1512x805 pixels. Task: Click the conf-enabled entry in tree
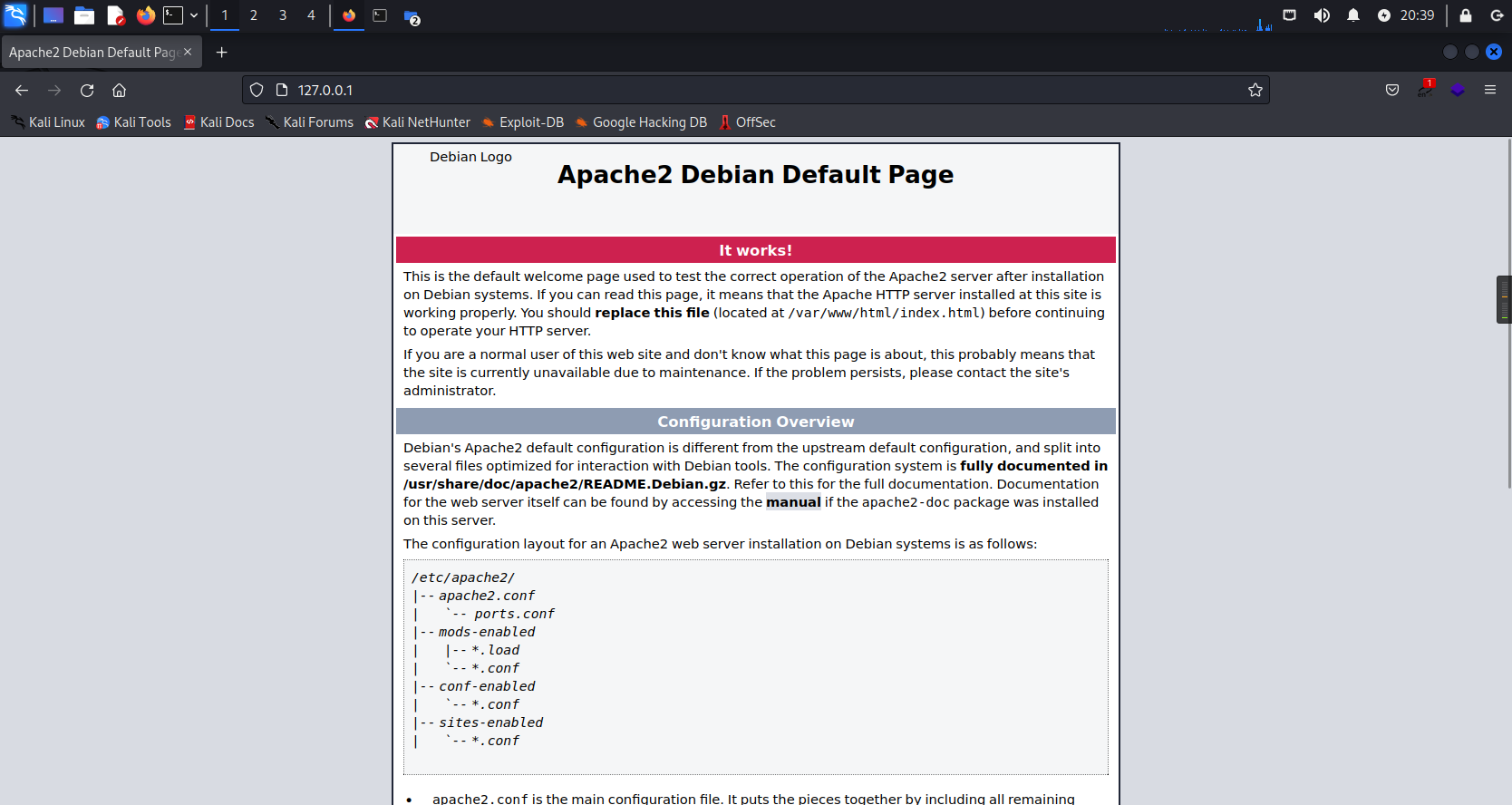point(487,686)
